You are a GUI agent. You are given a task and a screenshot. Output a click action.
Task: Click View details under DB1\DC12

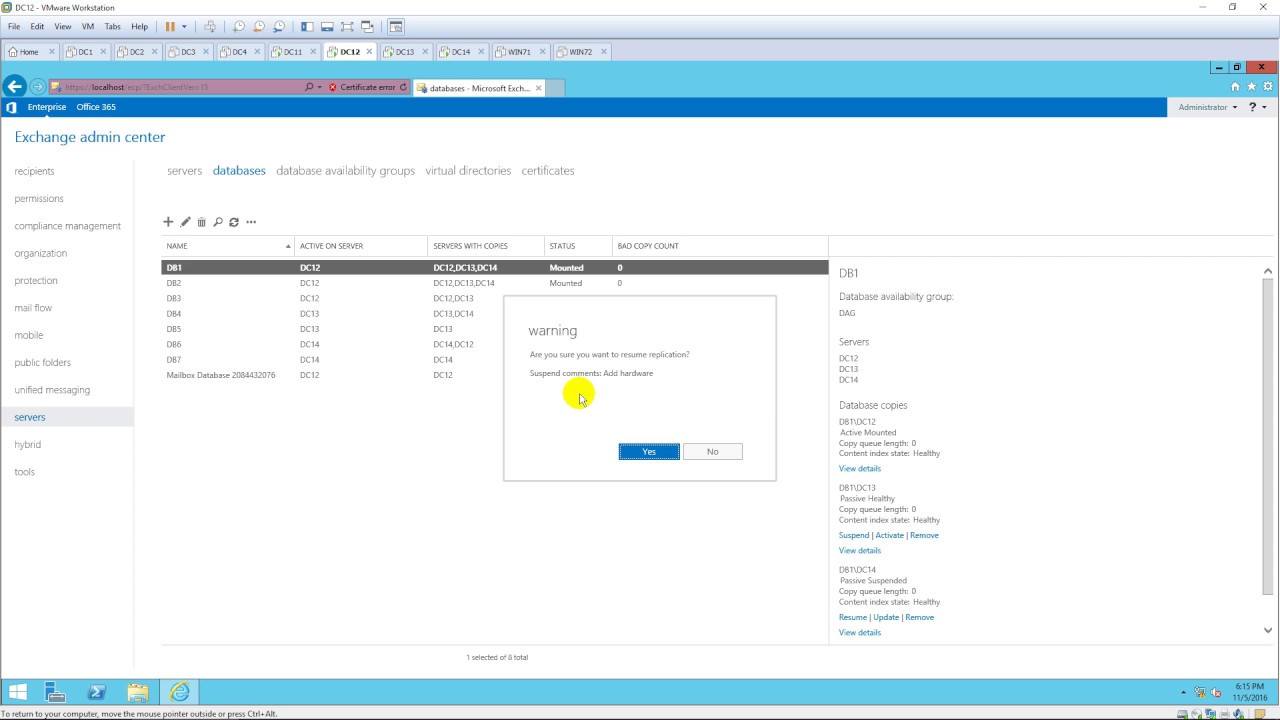pyautogui.click(x=860, y=468)
